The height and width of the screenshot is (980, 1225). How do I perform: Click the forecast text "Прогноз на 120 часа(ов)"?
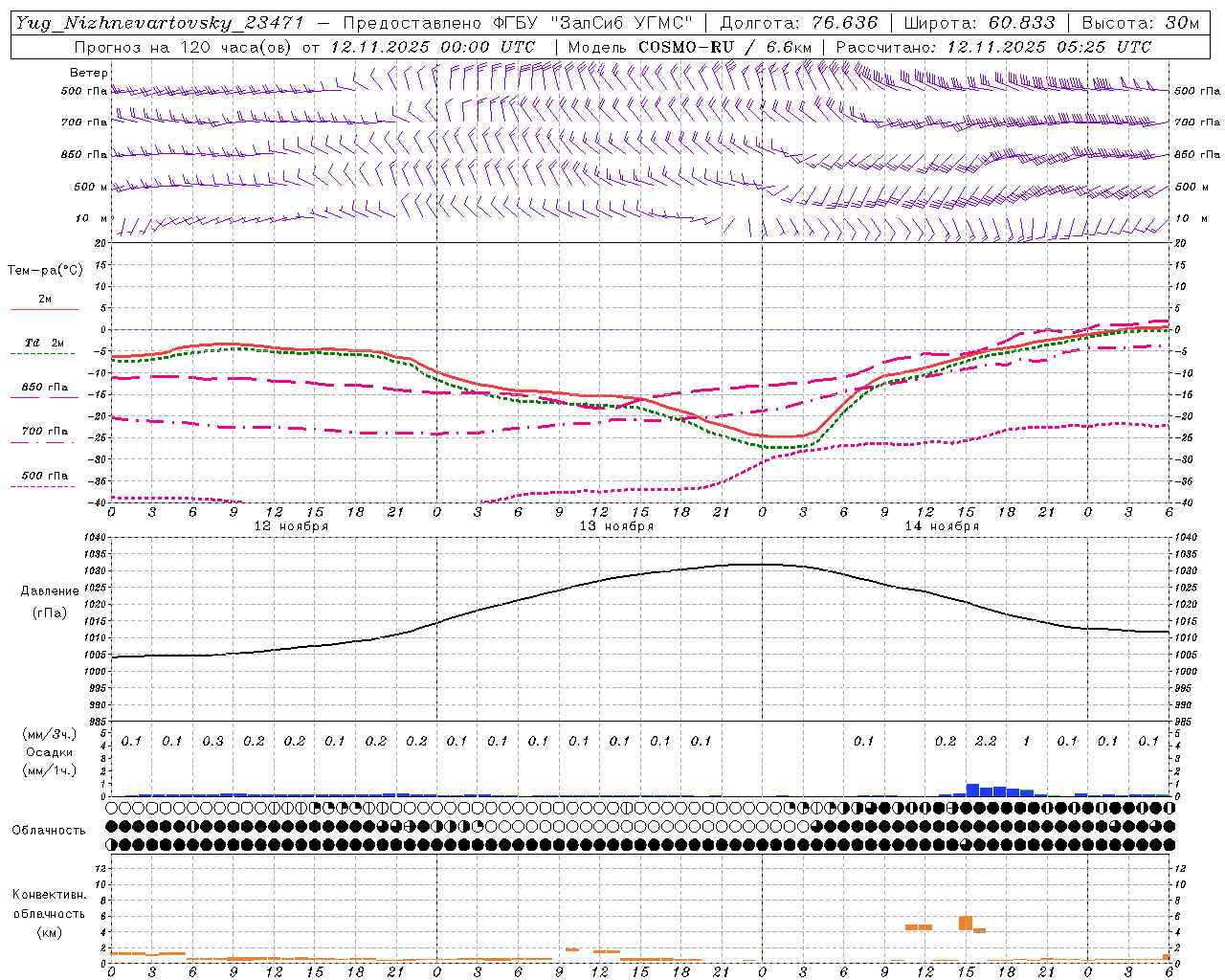click(184, 47)
